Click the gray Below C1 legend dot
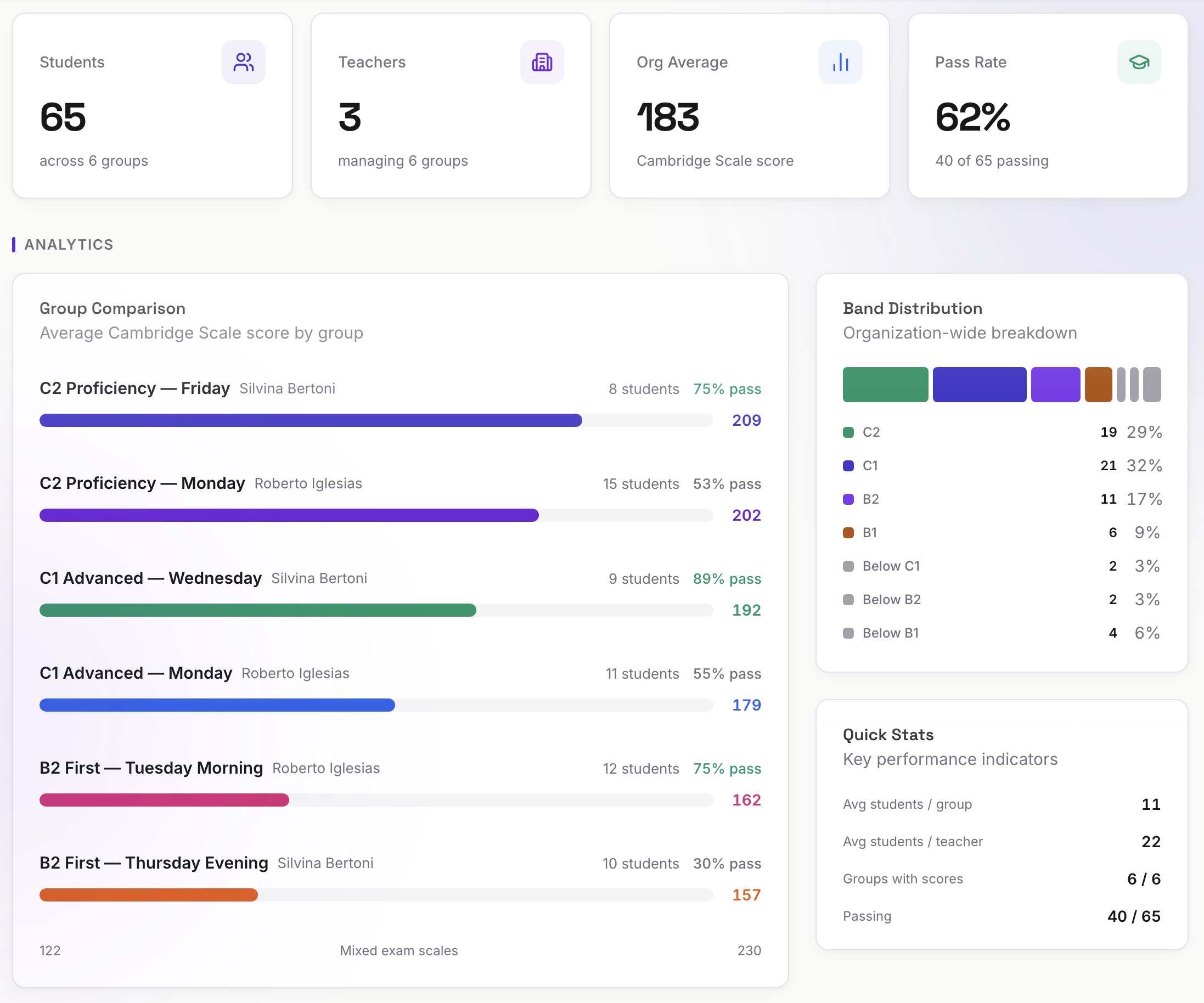1204x1003 pixels. coord(848,566)
